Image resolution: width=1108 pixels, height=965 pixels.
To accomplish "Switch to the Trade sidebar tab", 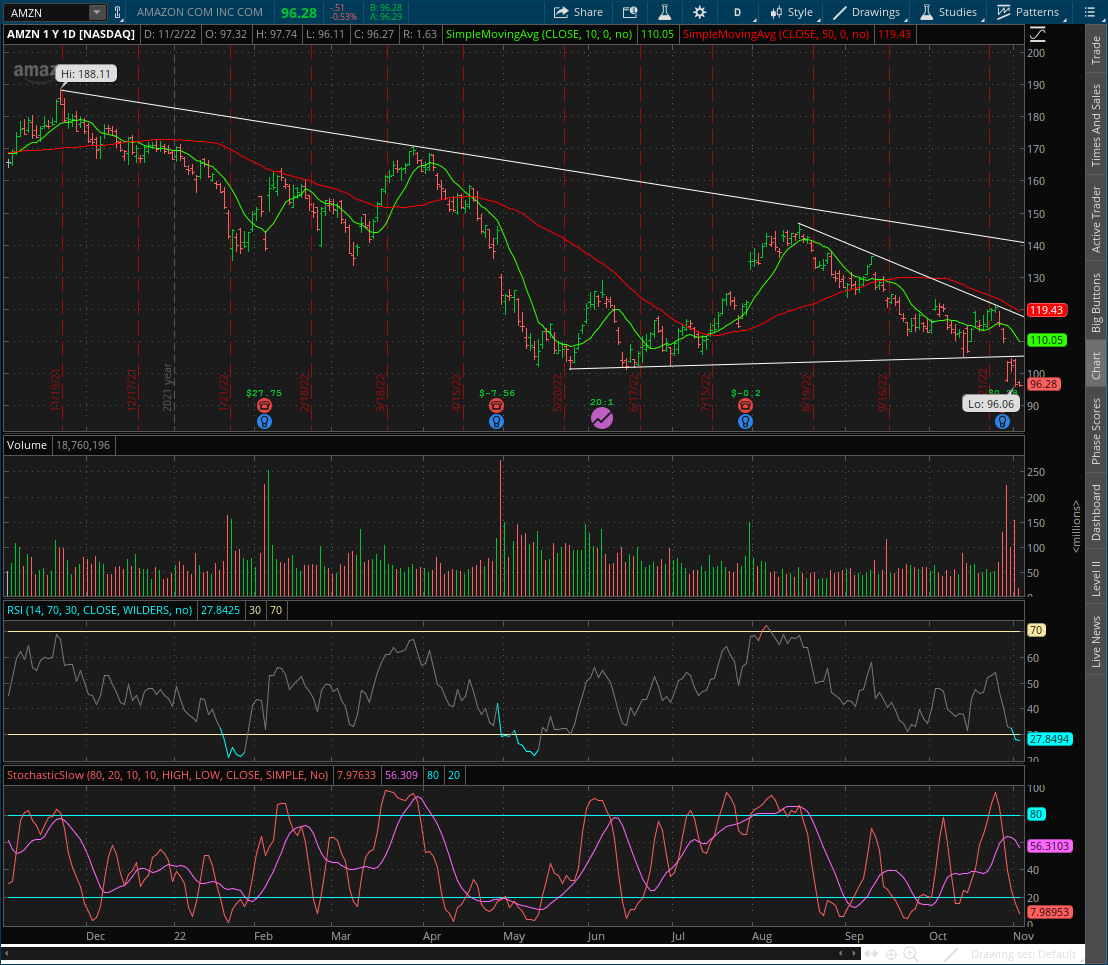I will tap(1097, 50).
